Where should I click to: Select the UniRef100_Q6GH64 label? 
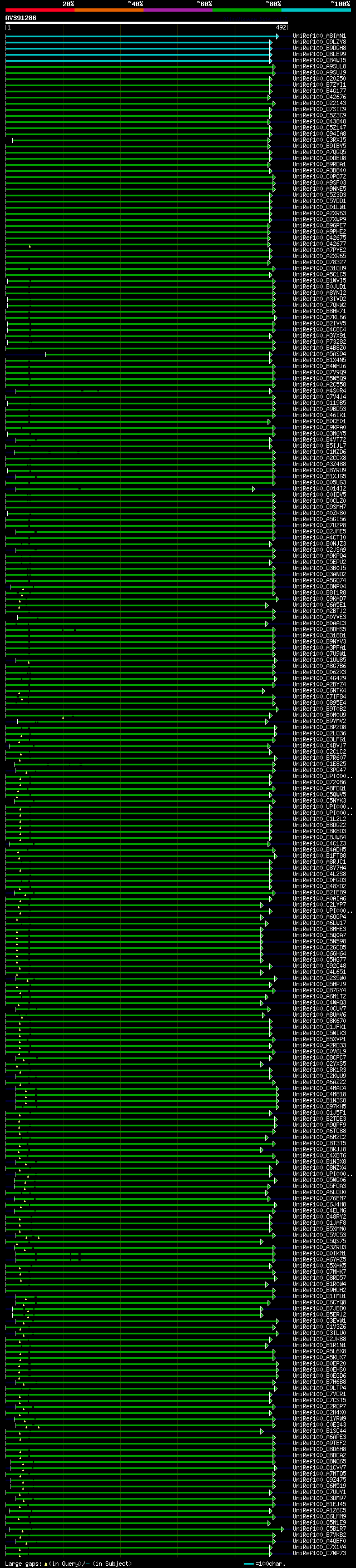319,953
